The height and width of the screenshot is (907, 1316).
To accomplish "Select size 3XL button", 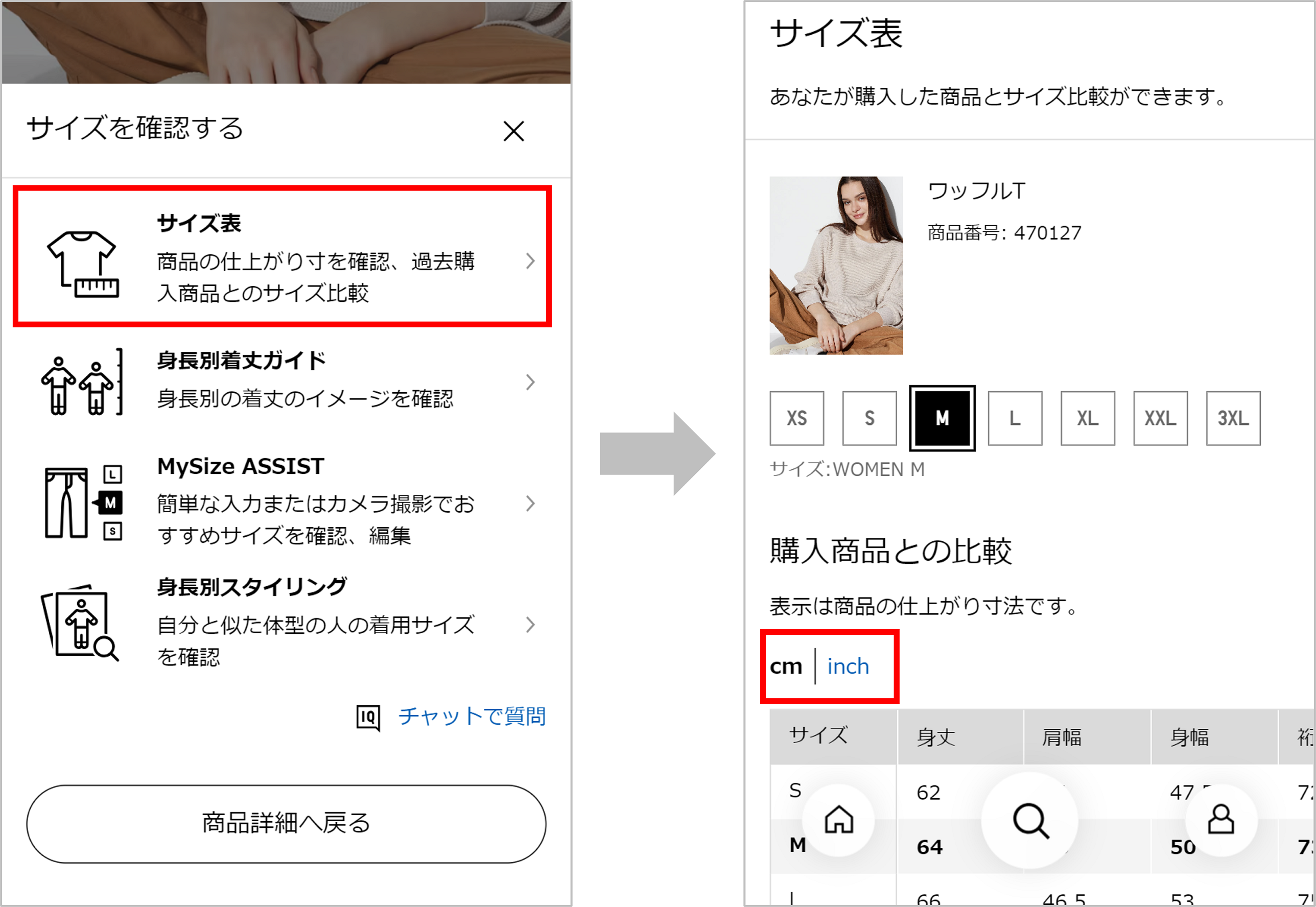I will tap(1233, 418).
